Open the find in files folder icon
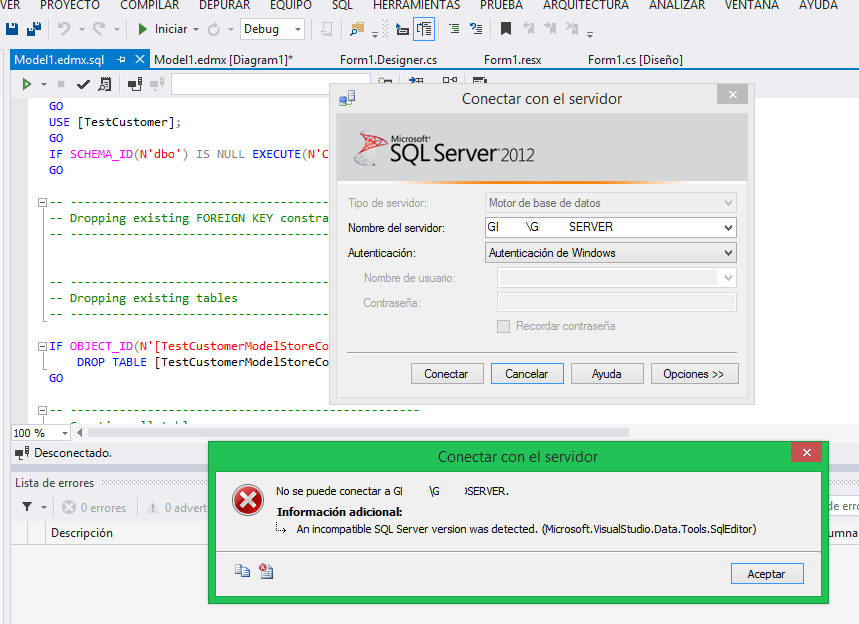The height and width of the screenshot is (624, 859). tap(357, 29)
